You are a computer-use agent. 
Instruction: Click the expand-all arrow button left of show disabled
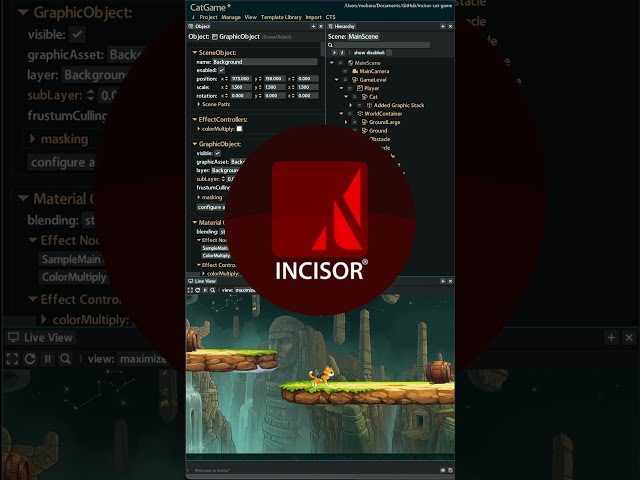tap(335, 53)
